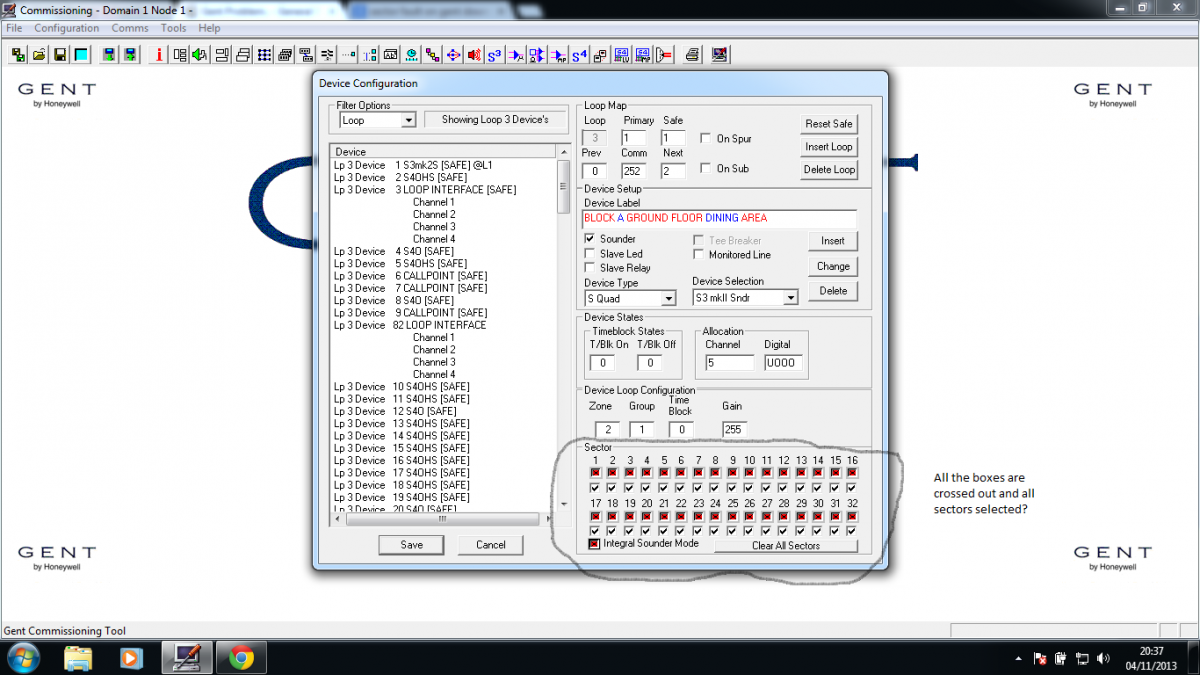The image size is (1200, 675).
Task: Open Windows Explorer from the taskbar
Action: click(78, 658)
